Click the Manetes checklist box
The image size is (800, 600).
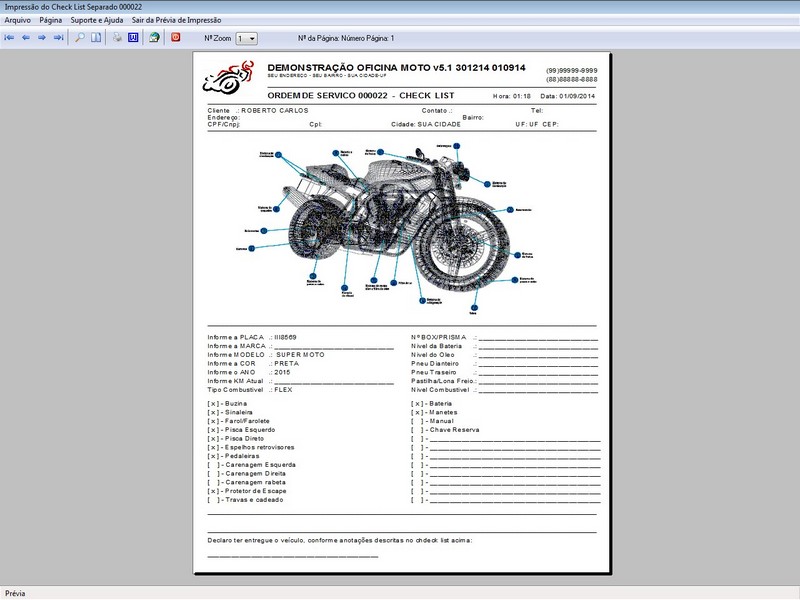pyautogui.click(x=417, y=412)
